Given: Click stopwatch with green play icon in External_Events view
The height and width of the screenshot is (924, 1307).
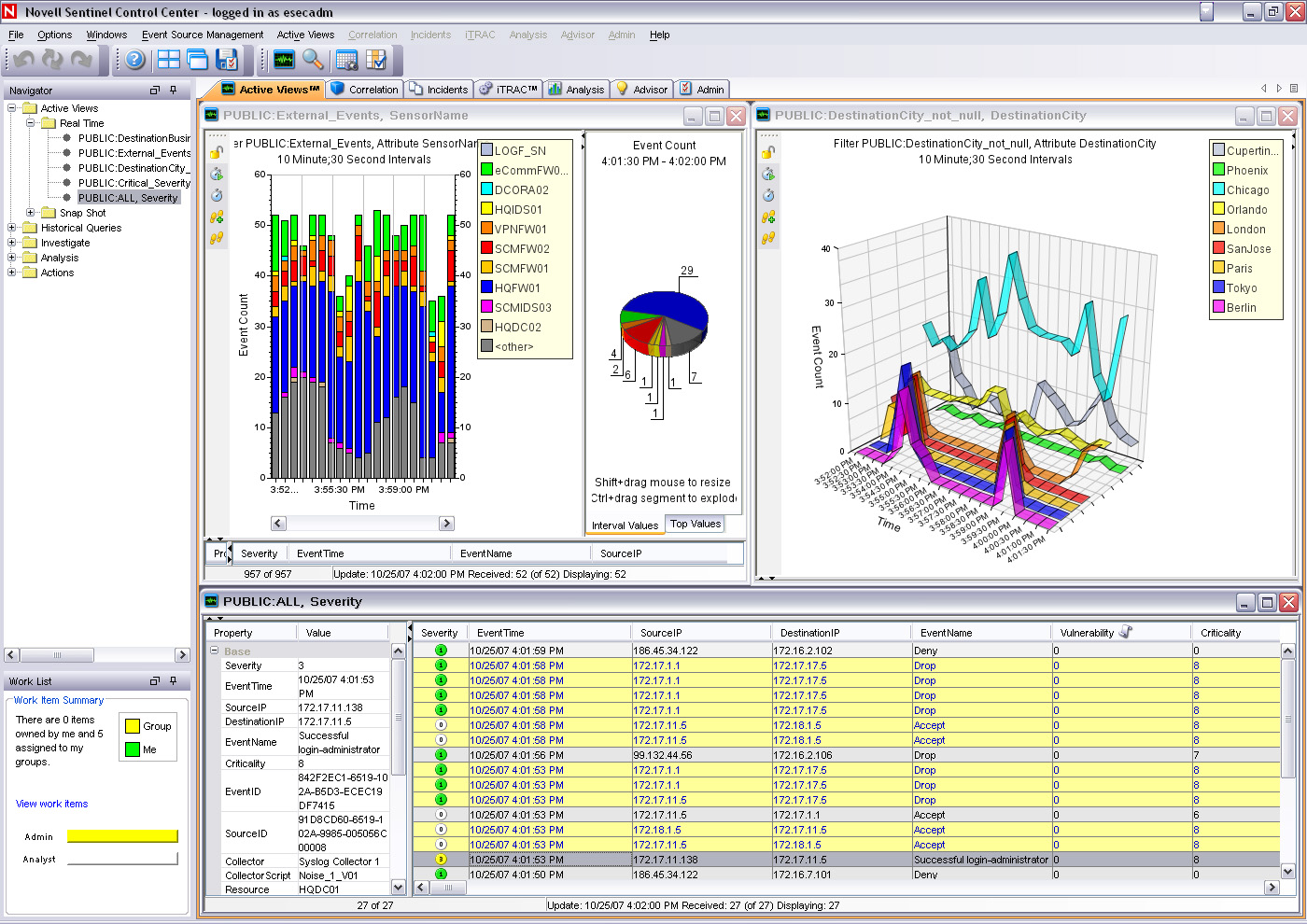Looking at the screenshot, I should coord(217,174).
